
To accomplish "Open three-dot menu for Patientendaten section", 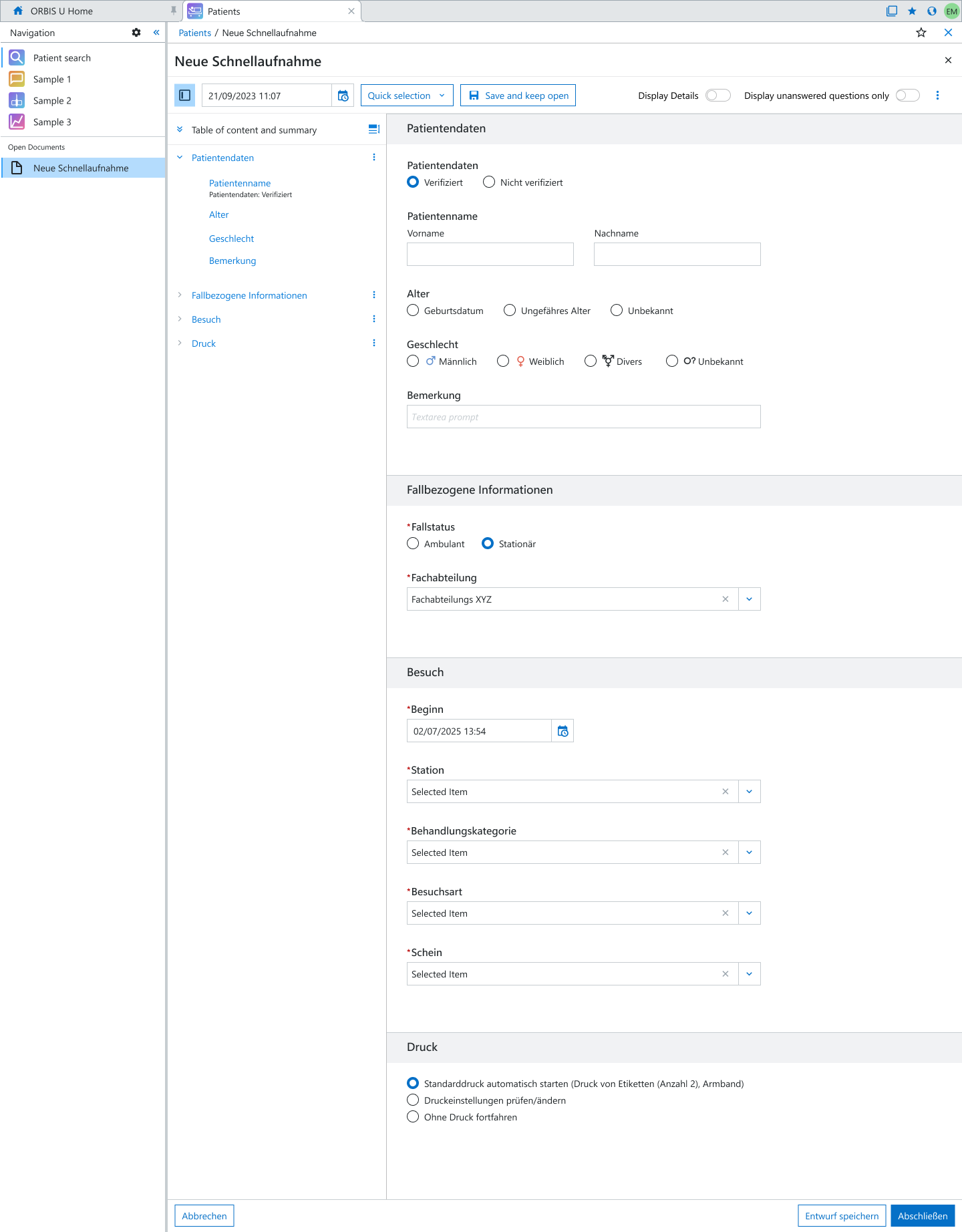I will 373,158.
